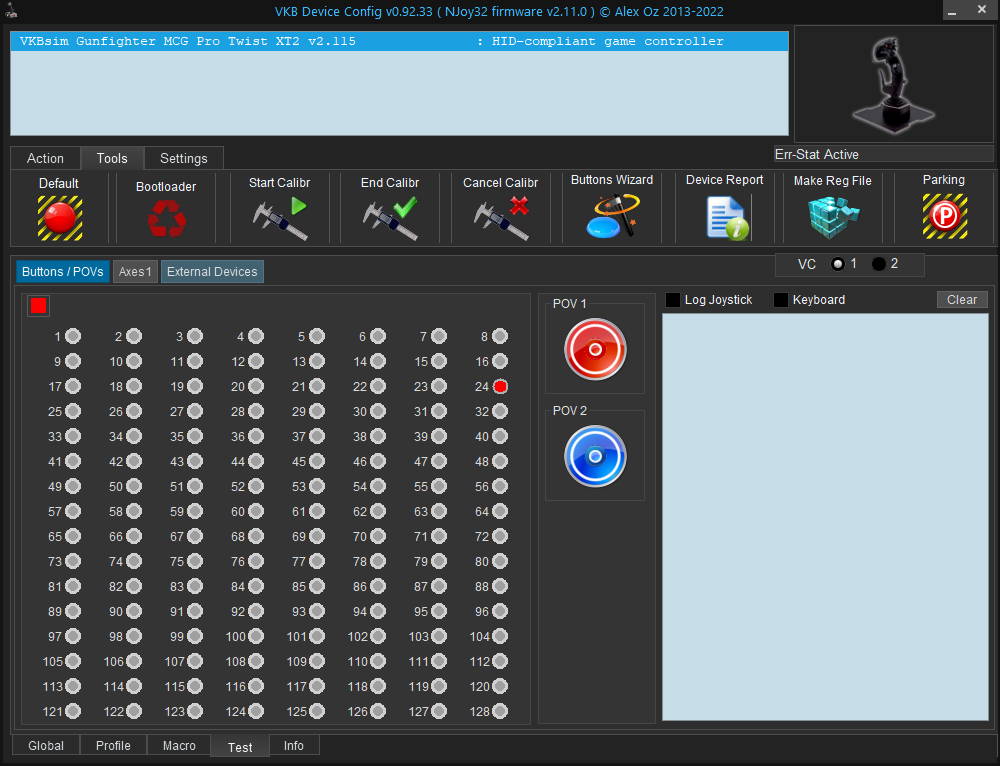Select the Buttons / POVs tab
This screenshot has height=766, width=1000.
click(62, 272)
